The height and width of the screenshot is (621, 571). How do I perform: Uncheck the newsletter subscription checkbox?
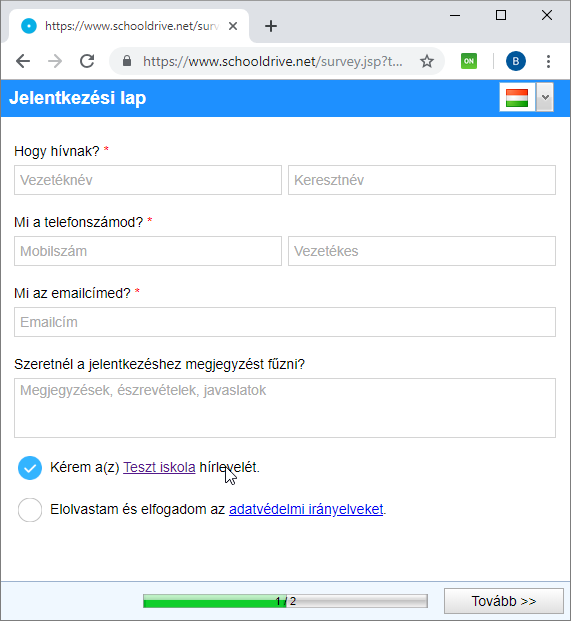(x=30, y=468)
